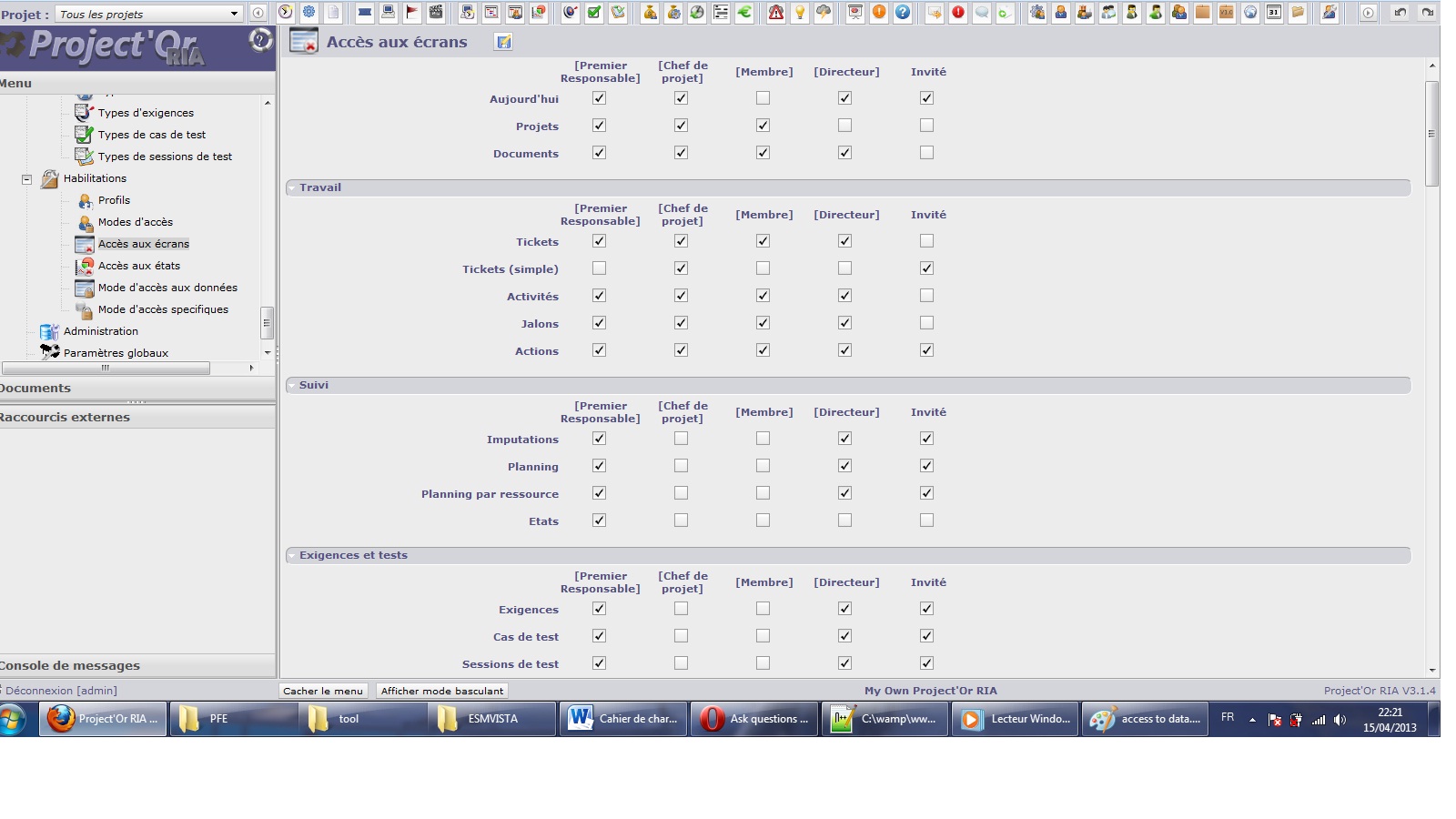Viewport: 1456px width, 819px height.
Task: Collapse the Habilitations tree node
Action: [x=27, y=179]
